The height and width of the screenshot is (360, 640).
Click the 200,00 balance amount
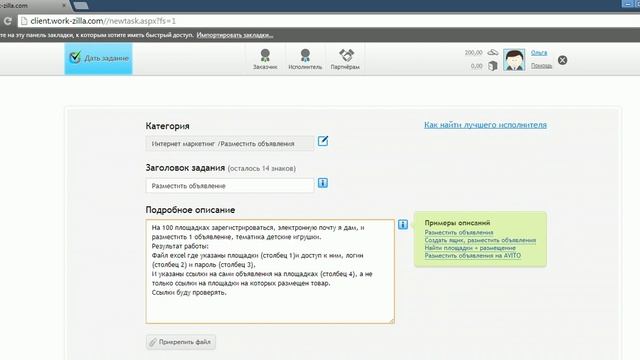coord(473,53)
